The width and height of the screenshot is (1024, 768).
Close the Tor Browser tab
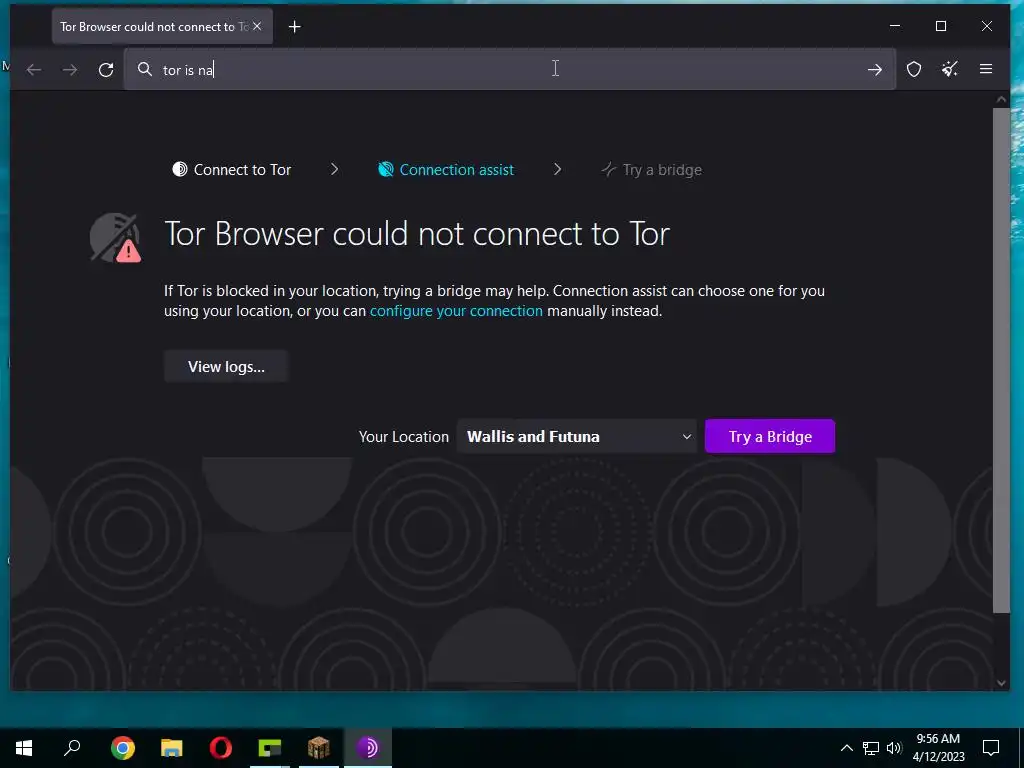(x=257, y=26)
